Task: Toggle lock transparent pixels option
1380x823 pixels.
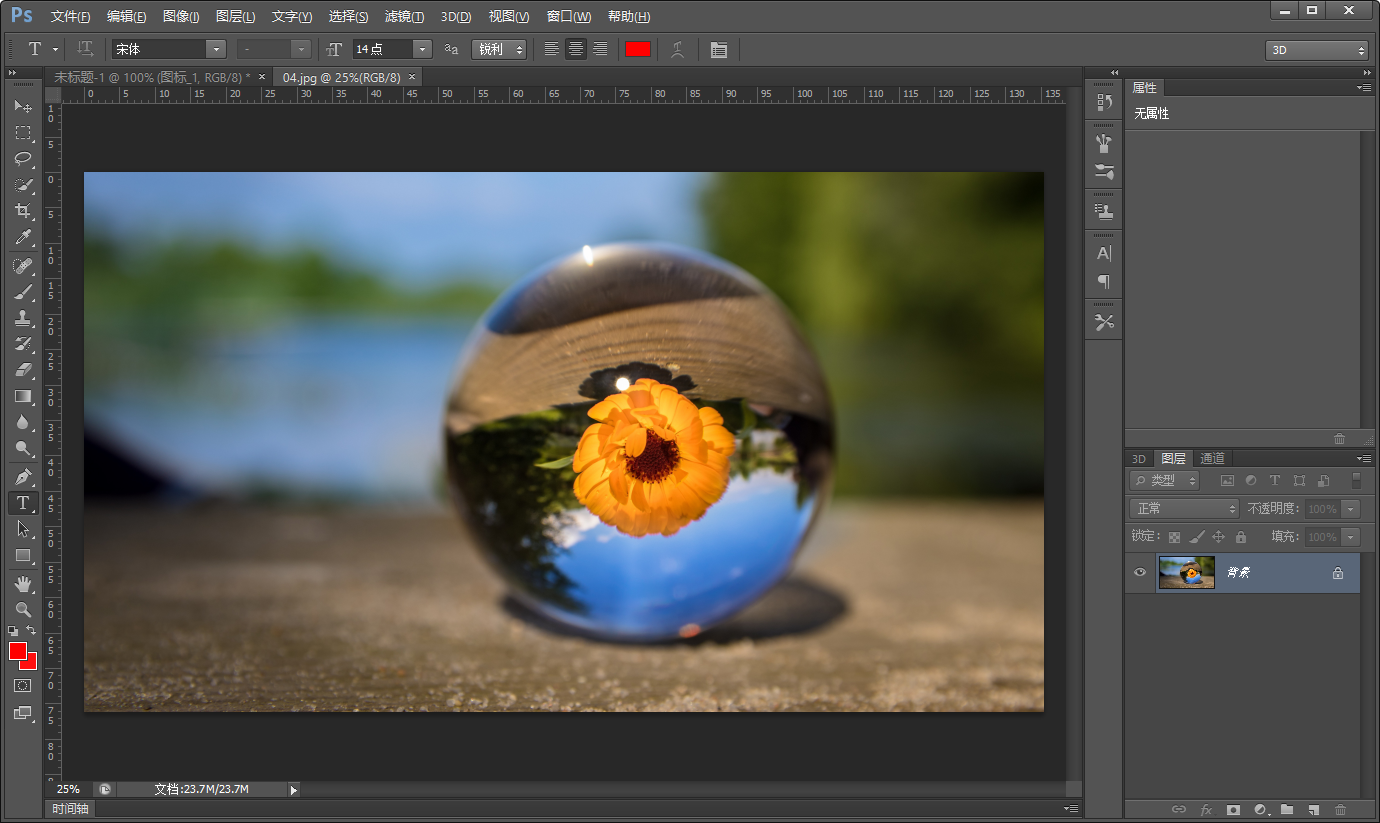Action: coord(1174,537)
